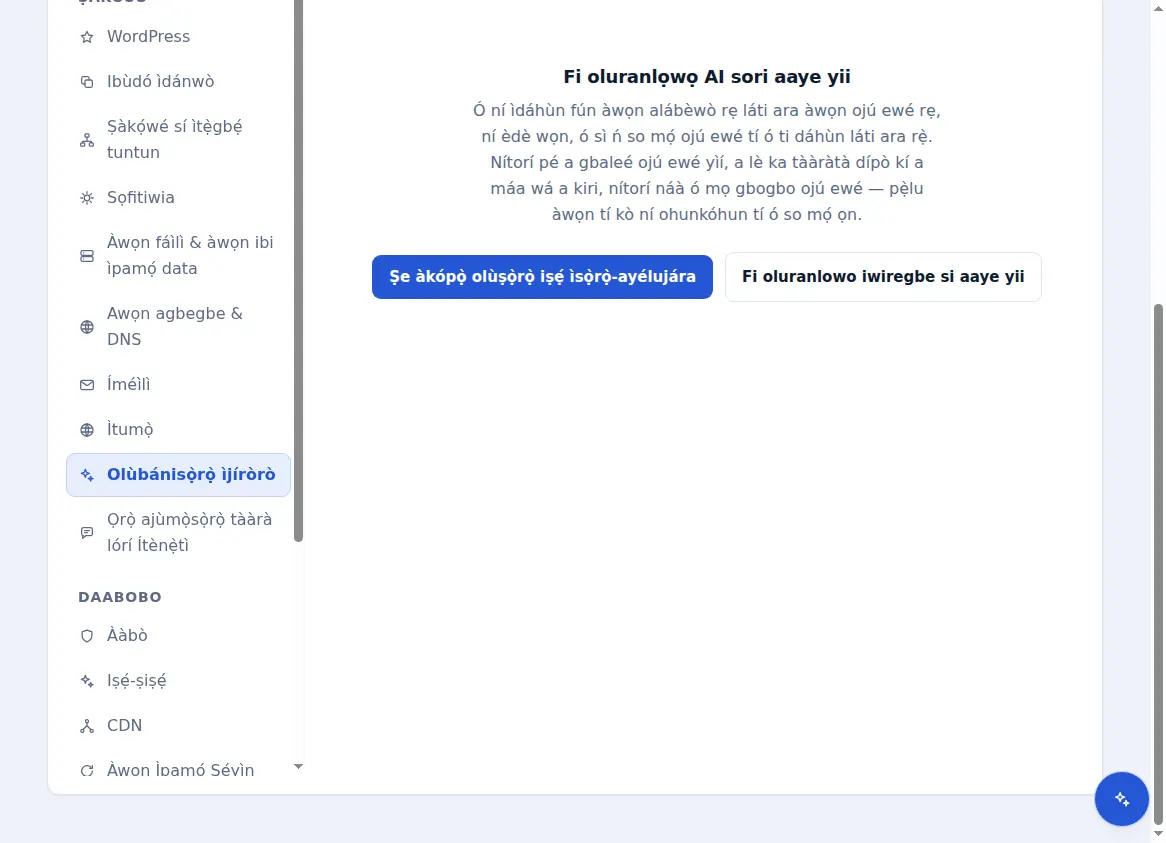1166x843 pixels.
Task: Click the DAABOBO section heading
Action: click(120, 597)
